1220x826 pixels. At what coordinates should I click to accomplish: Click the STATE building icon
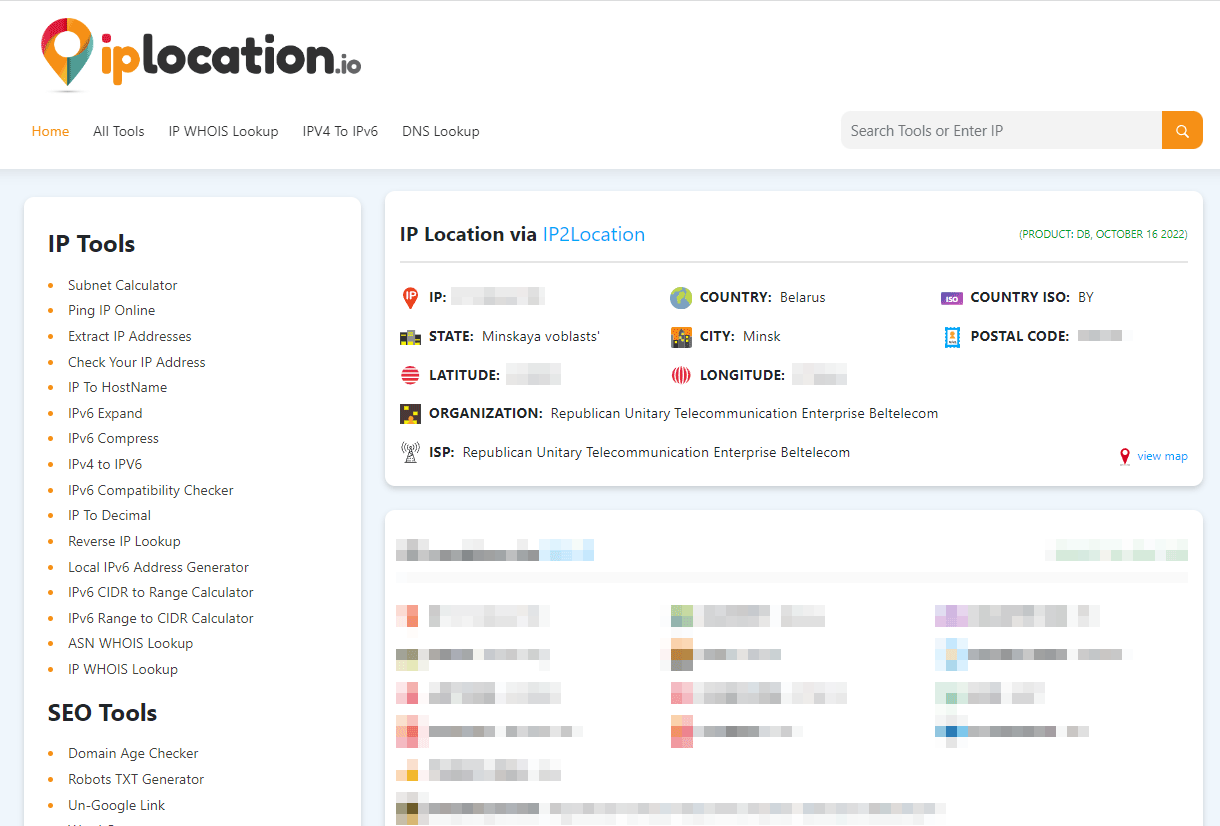click(410, 337)
